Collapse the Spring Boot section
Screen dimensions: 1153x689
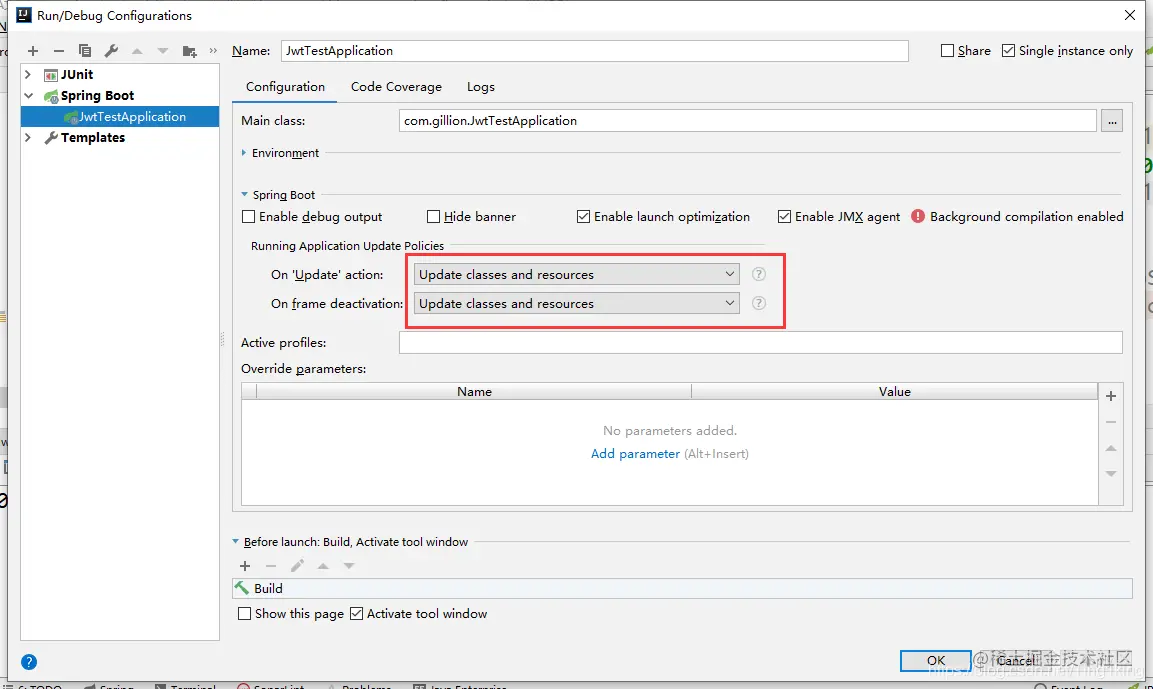click(x=244, y=194)
